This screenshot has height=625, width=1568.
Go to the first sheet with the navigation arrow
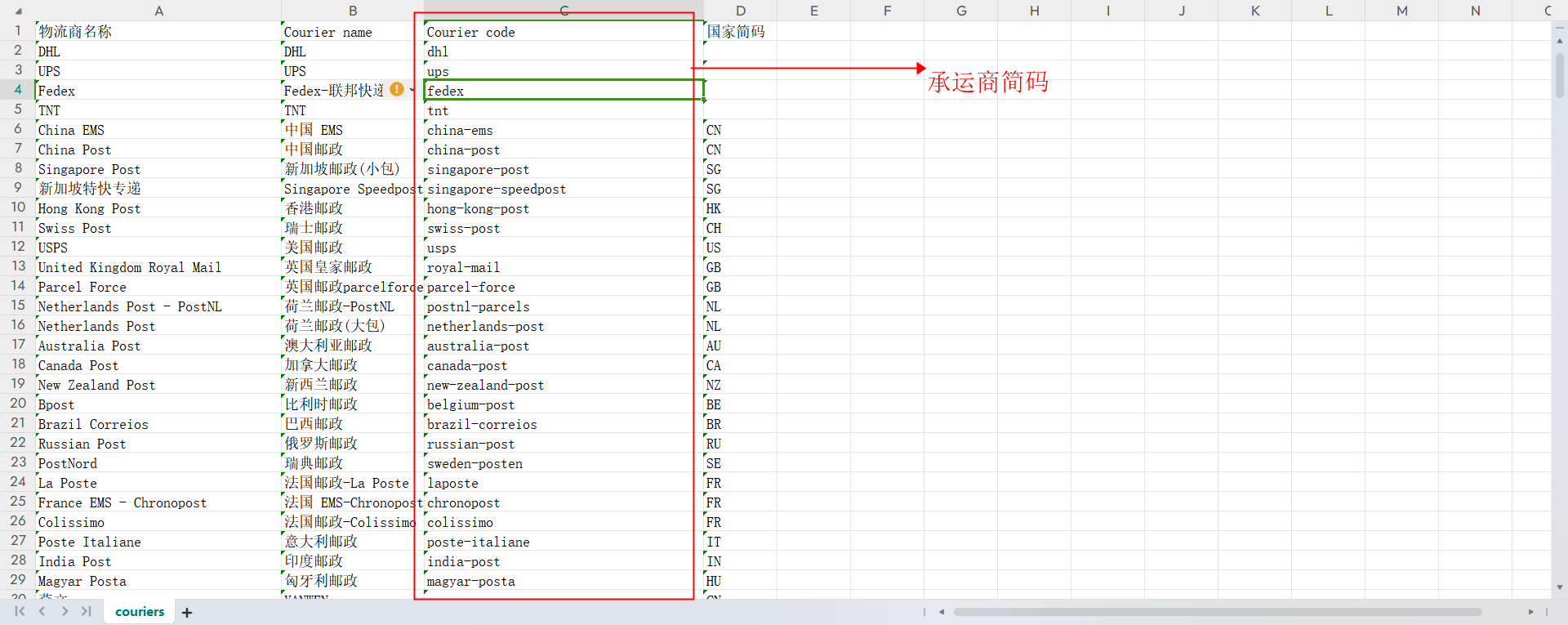point(20,611)
